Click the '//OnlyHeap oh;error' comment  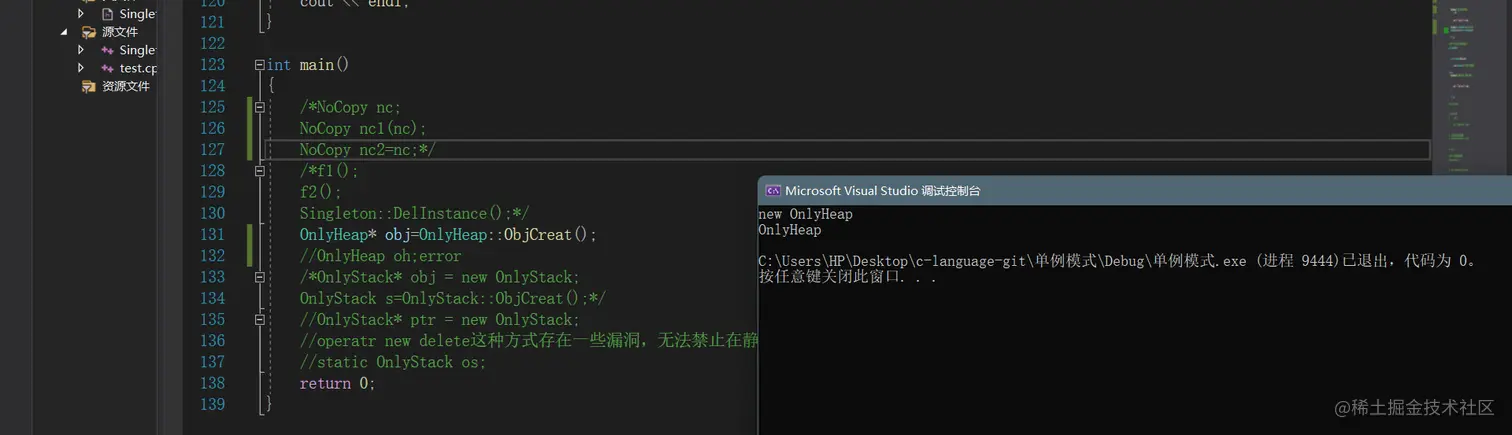380,256
